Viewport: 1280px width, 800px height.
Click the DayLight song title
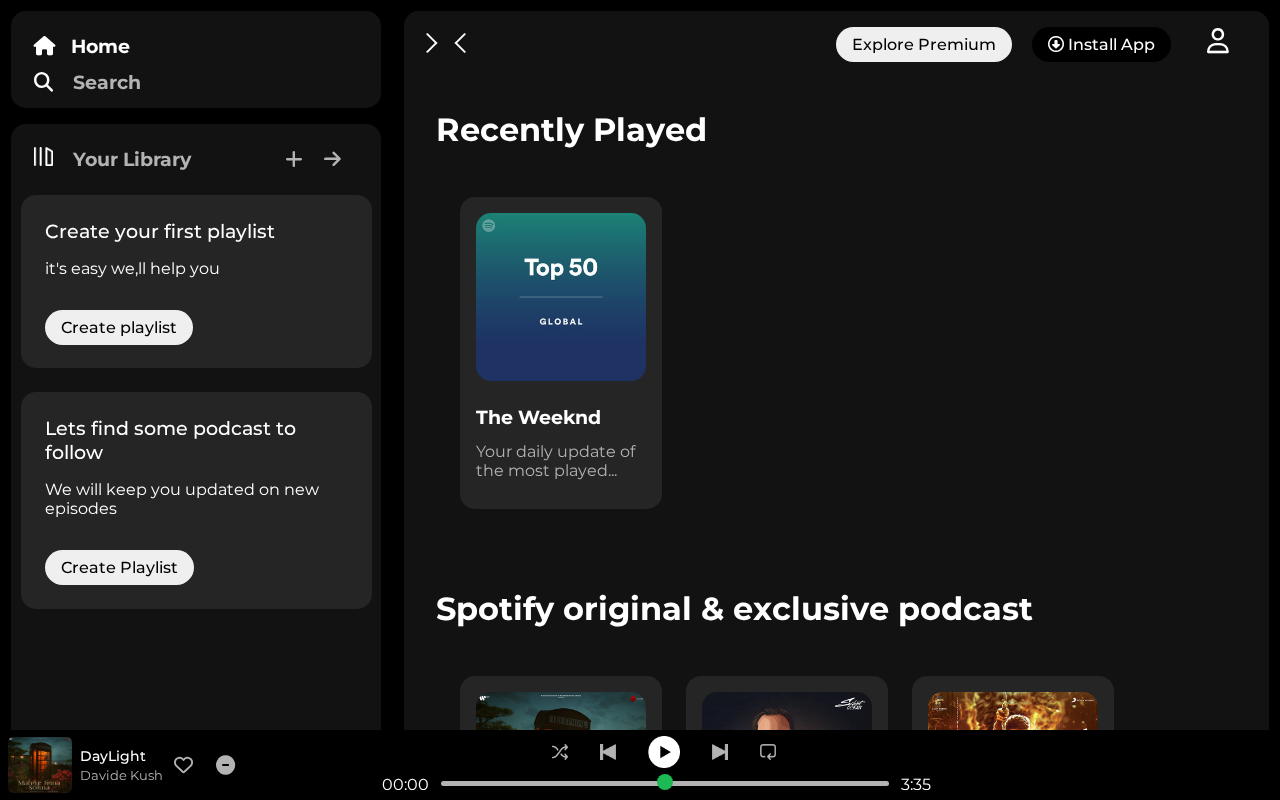(x=113, y=756)
